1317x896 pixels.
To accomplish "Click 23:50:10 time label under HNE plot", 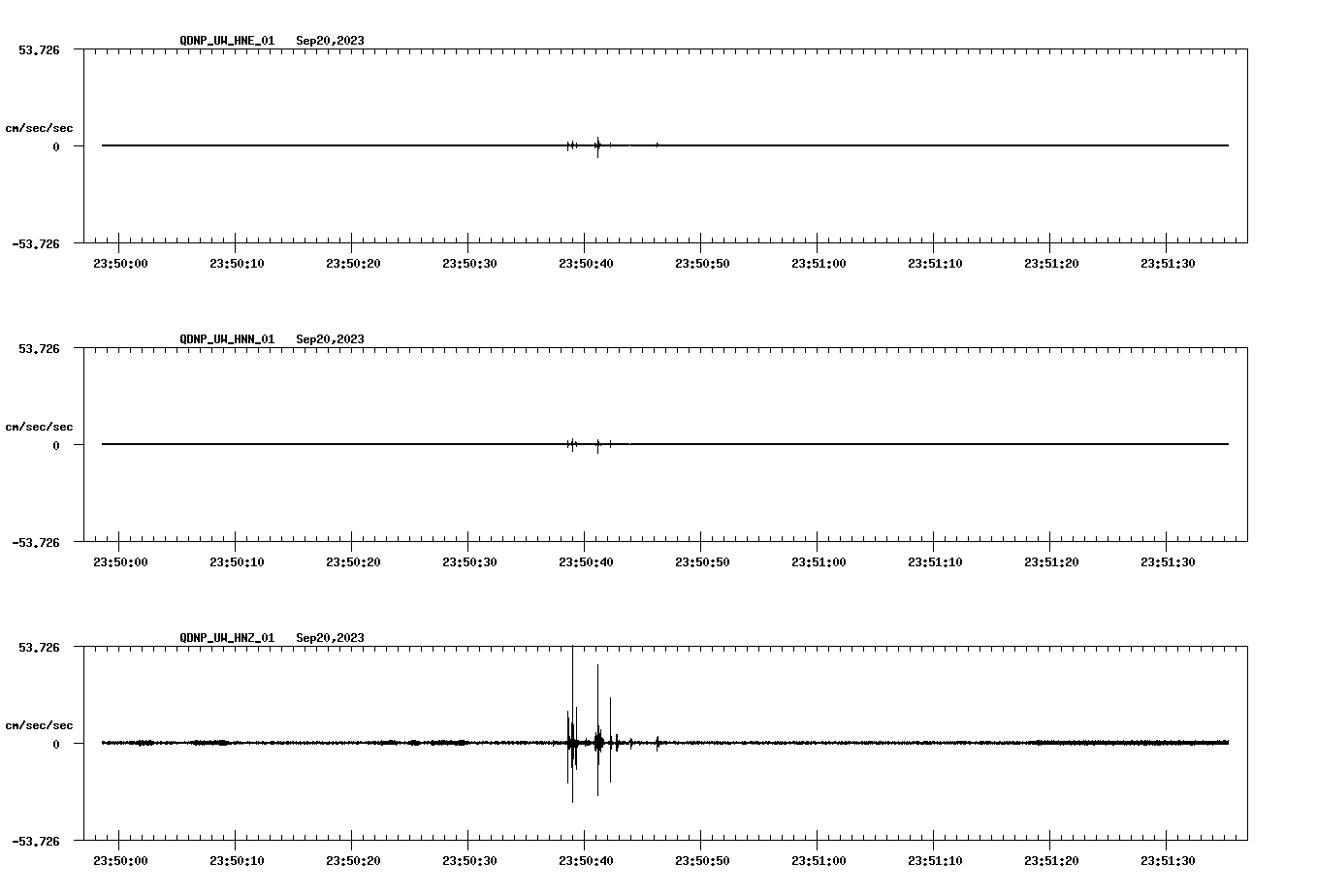I will (237, 264).
